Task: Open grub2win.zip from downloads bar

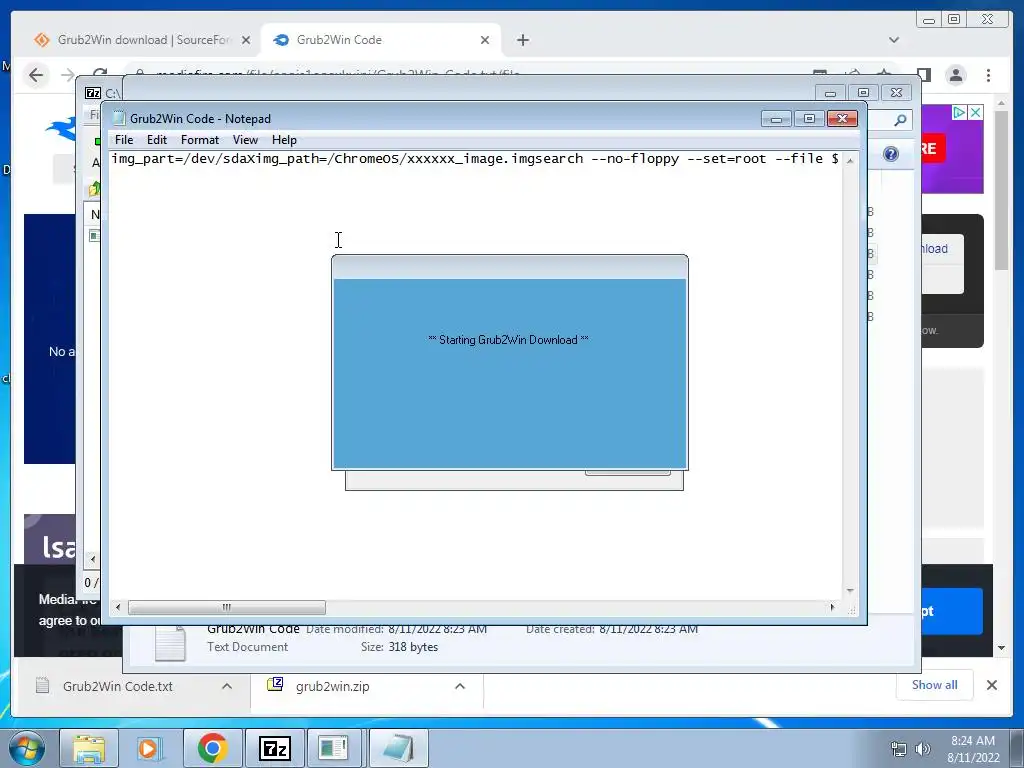Action: pyautogui.click(x=332, y=686)
